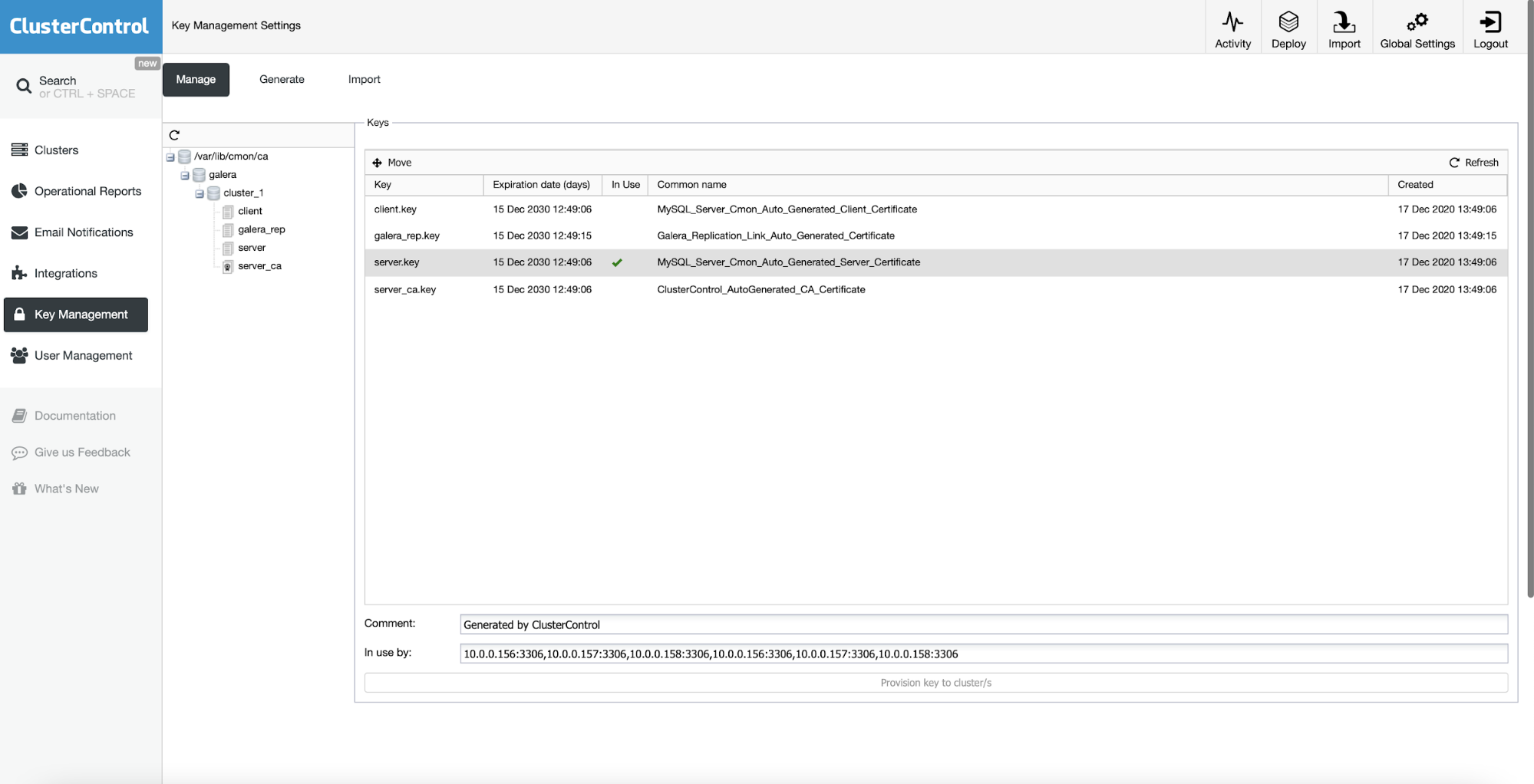
Task: Open the Documentation link
Action: click(x=74, y=416)
